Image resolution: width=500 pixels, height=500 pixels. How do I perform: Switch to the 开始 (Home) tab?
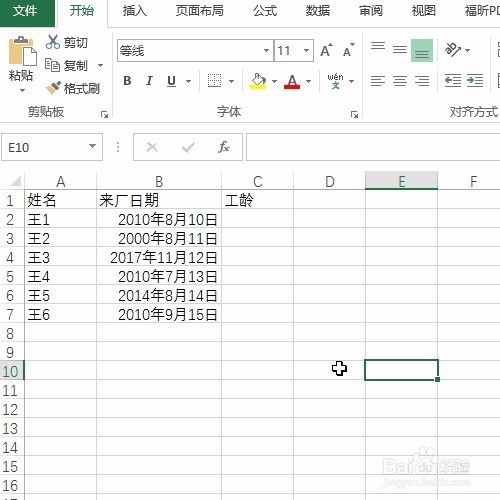[x=82, y=11]
